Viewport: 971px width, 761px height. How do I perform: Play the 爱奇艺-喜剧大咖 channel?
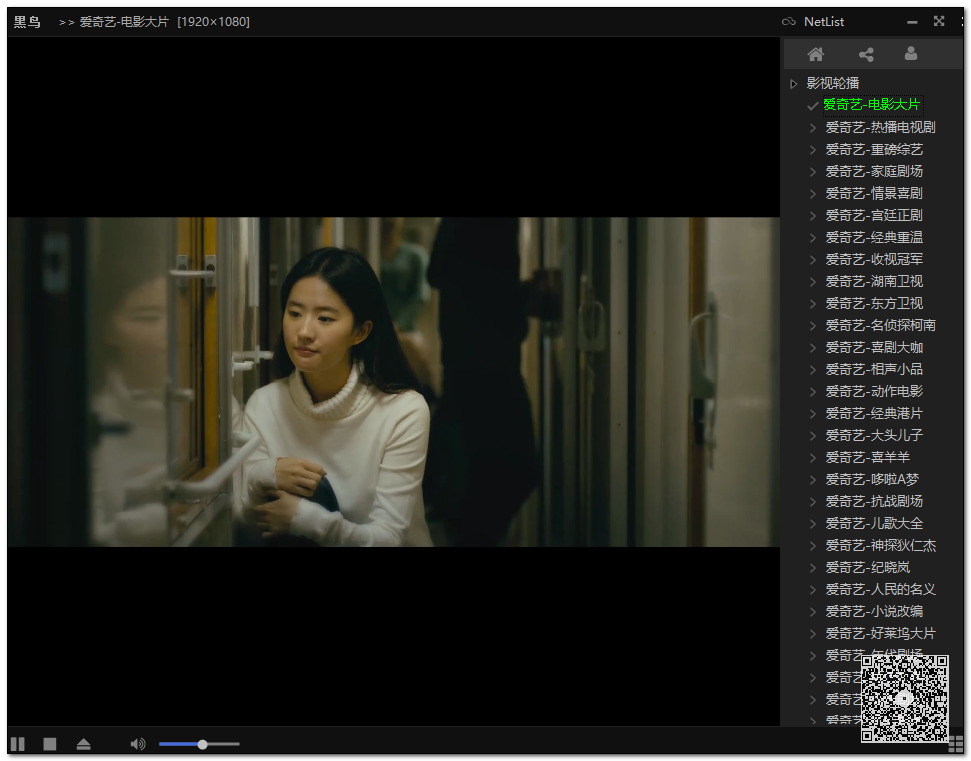pos(874,347)
